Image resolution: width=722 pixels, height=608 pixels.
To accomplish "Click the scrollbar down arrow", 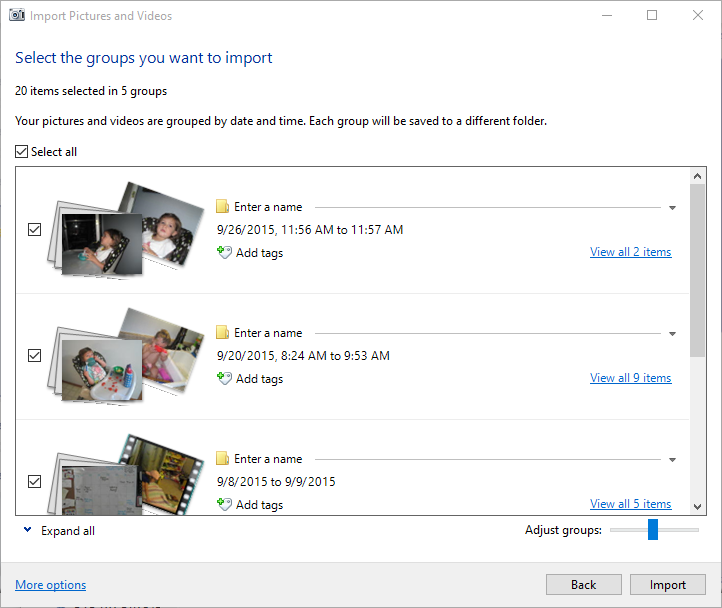I will (x=698, y=507).
